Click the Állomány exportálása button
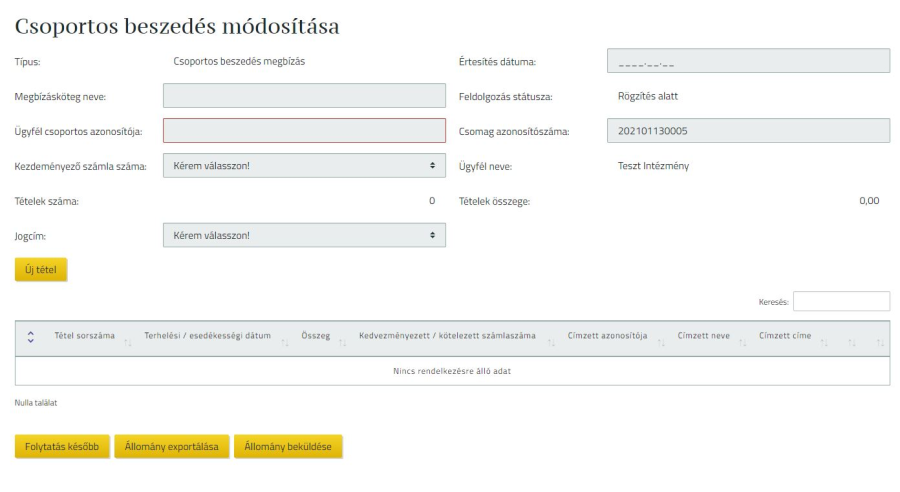The width and height of the screenshot is (900, 492). 173,446
